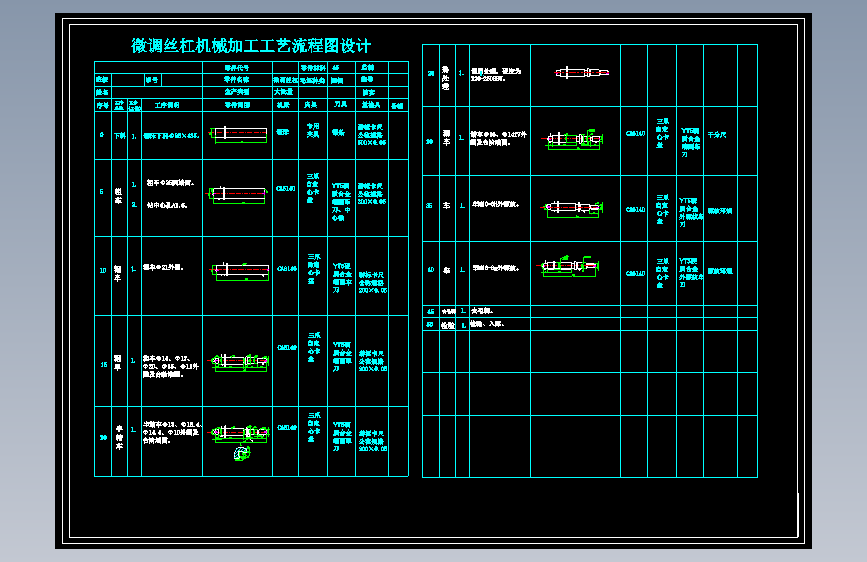Select the material value 45 in the header
867x562 pixels.
point(336,67)
